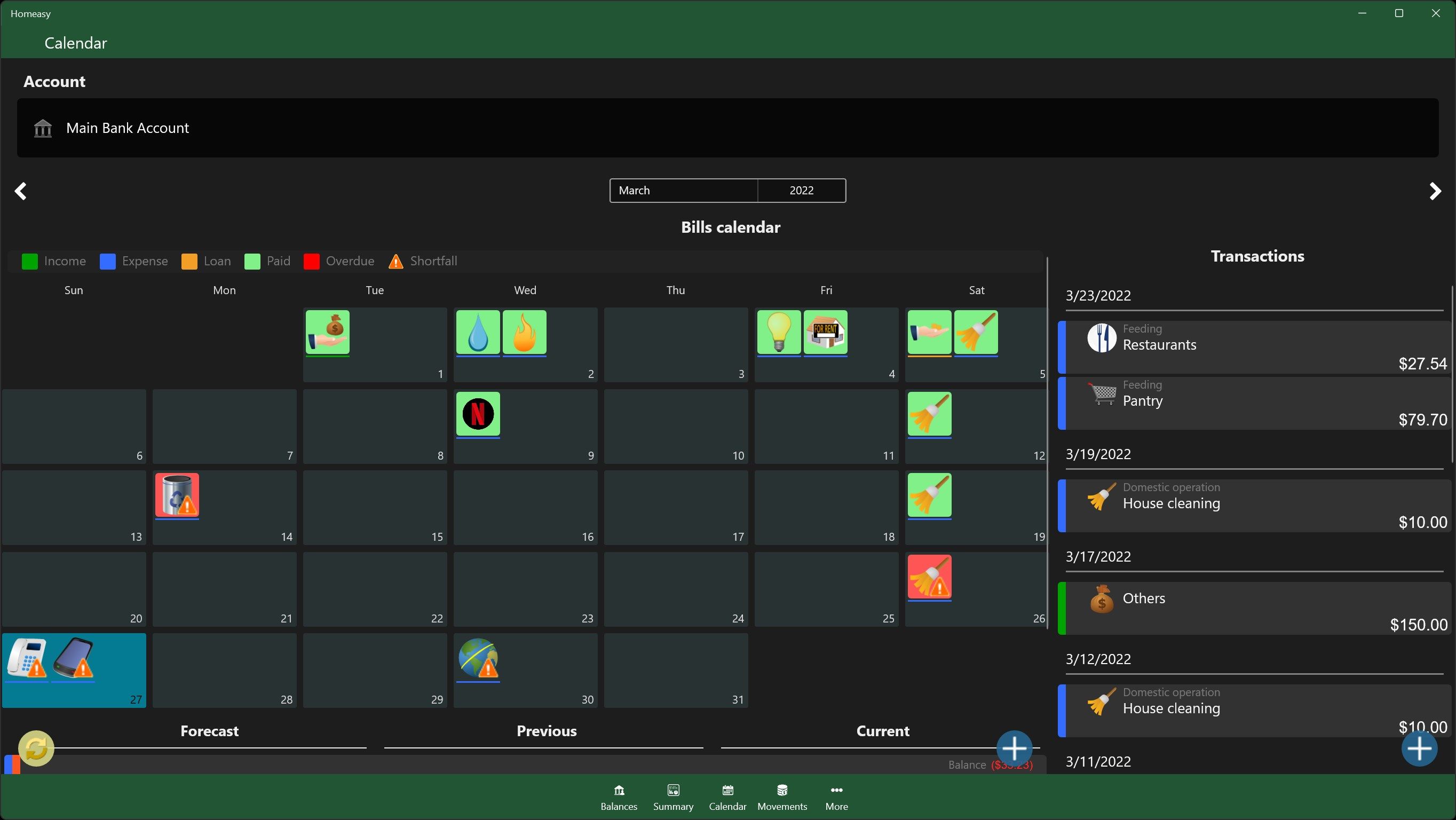Scroll down the Transactions panel
The height and width of the screenshot is (820, 1456).
click(x=1449, y=600)
